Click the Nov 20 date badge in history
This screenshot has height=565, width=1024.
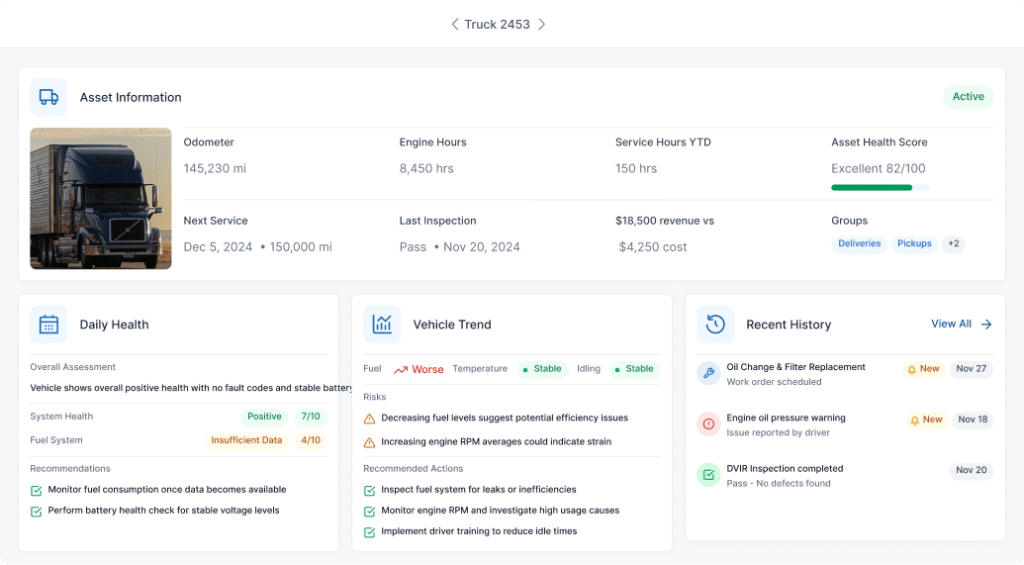pyautogui.click(x=971, y=470)
